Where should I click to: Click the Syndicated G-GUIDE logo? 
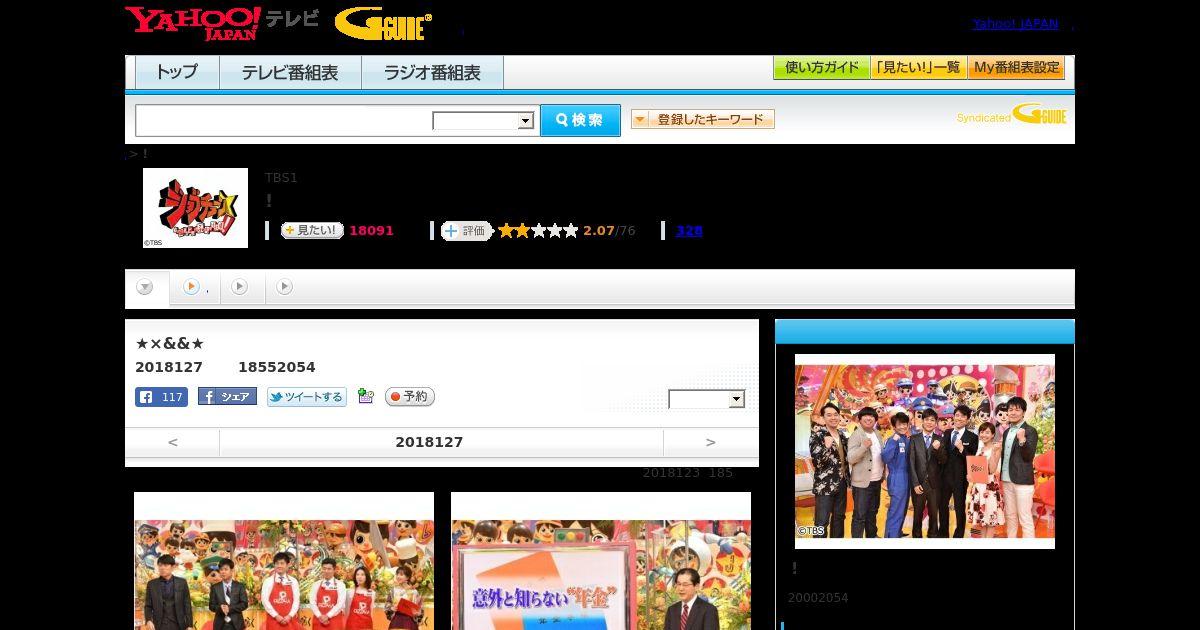pos(1012,114)
